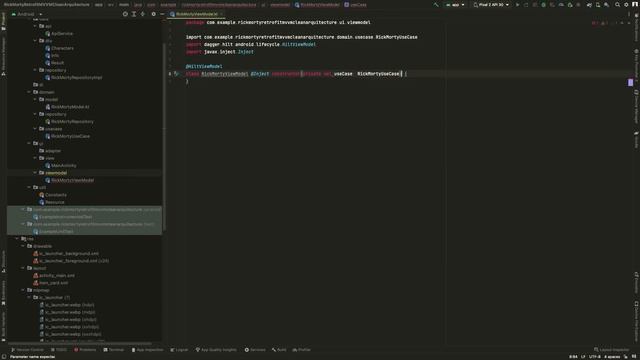The height and width of the screenshot is (360, 640).
Task: Open the TODO tab
Action: [59, 350]
